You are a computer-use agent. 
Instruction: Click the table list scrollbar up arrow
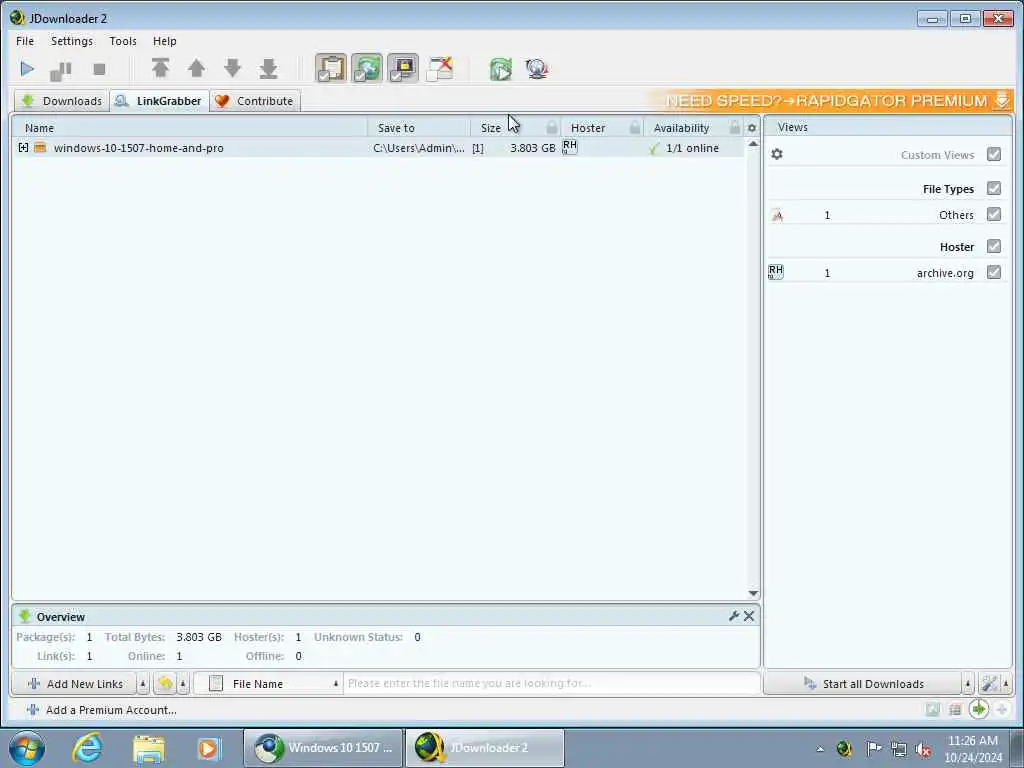(x=753, y=144)
